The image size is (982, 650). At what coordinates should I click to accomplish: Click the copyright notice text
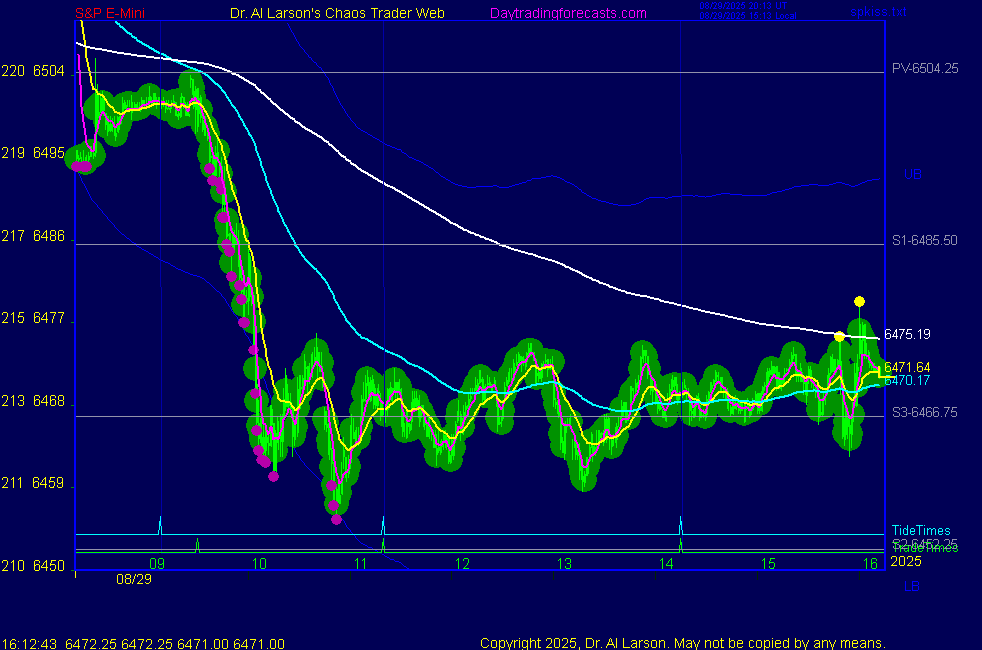682,643
